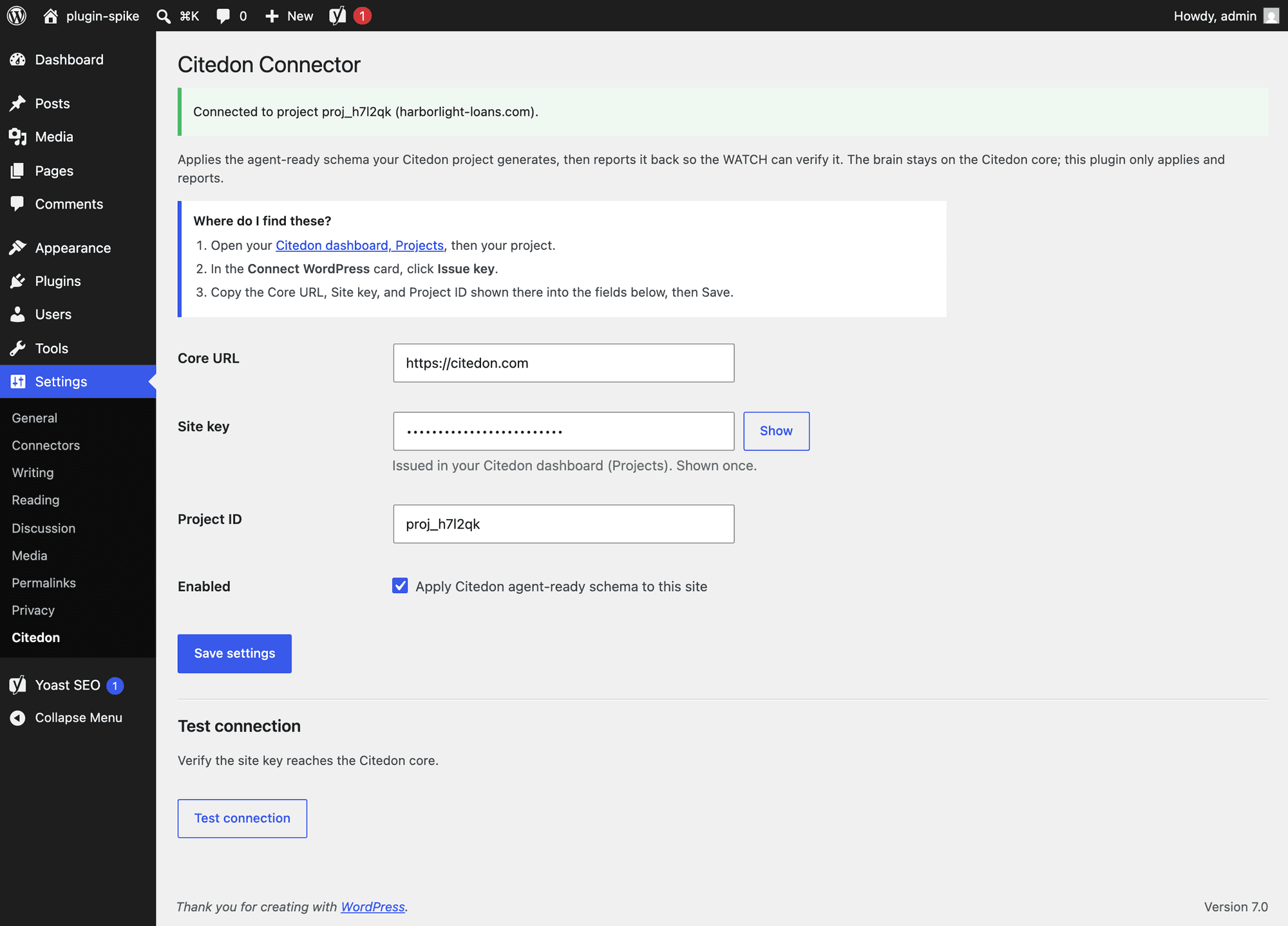Open the Connectors settings submenu
Screen dimensions: 1288x926
tap(46, 446)
